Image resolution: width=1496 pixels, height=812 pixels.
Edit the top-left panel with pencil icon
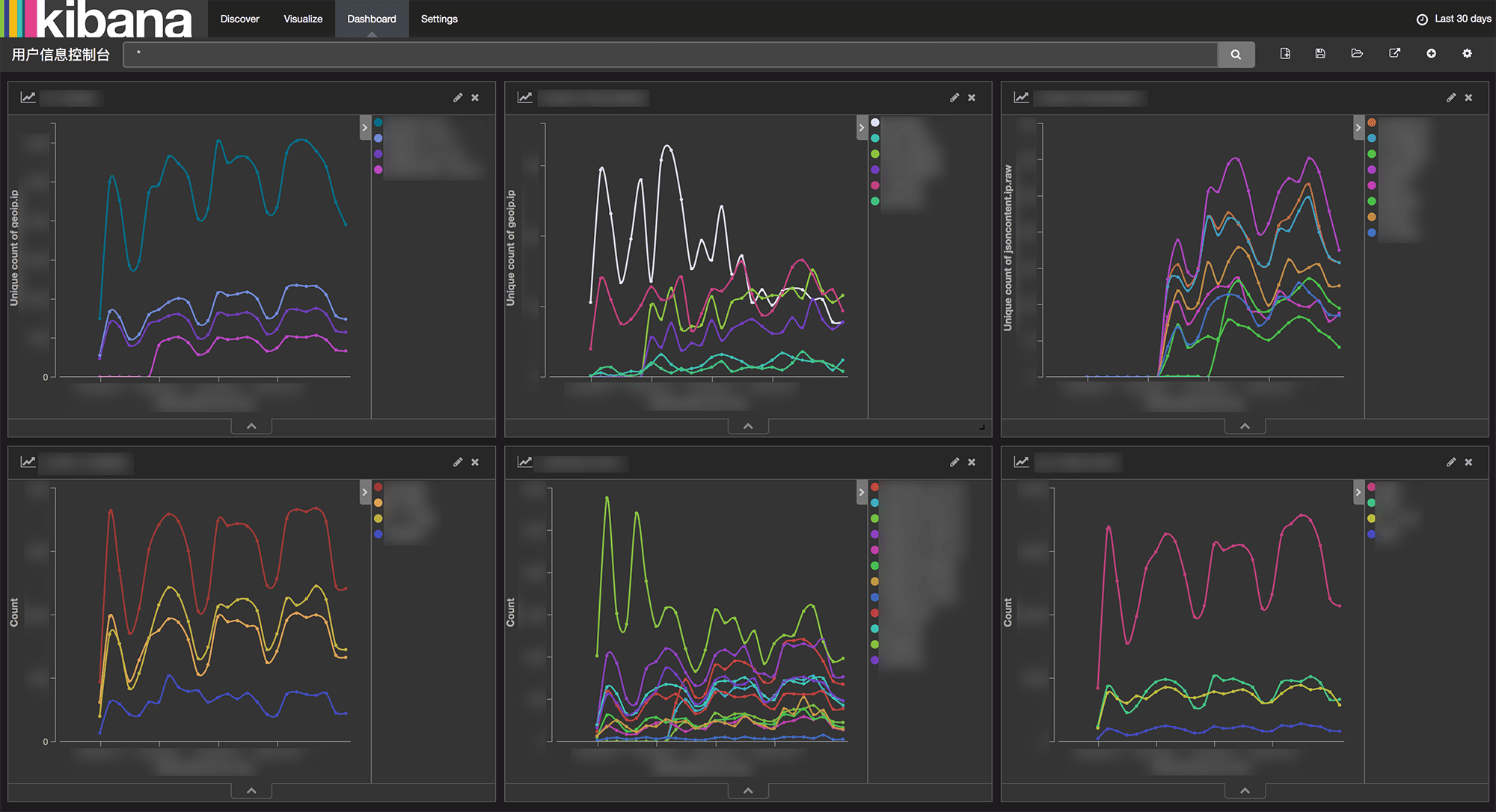coord(458,98)
